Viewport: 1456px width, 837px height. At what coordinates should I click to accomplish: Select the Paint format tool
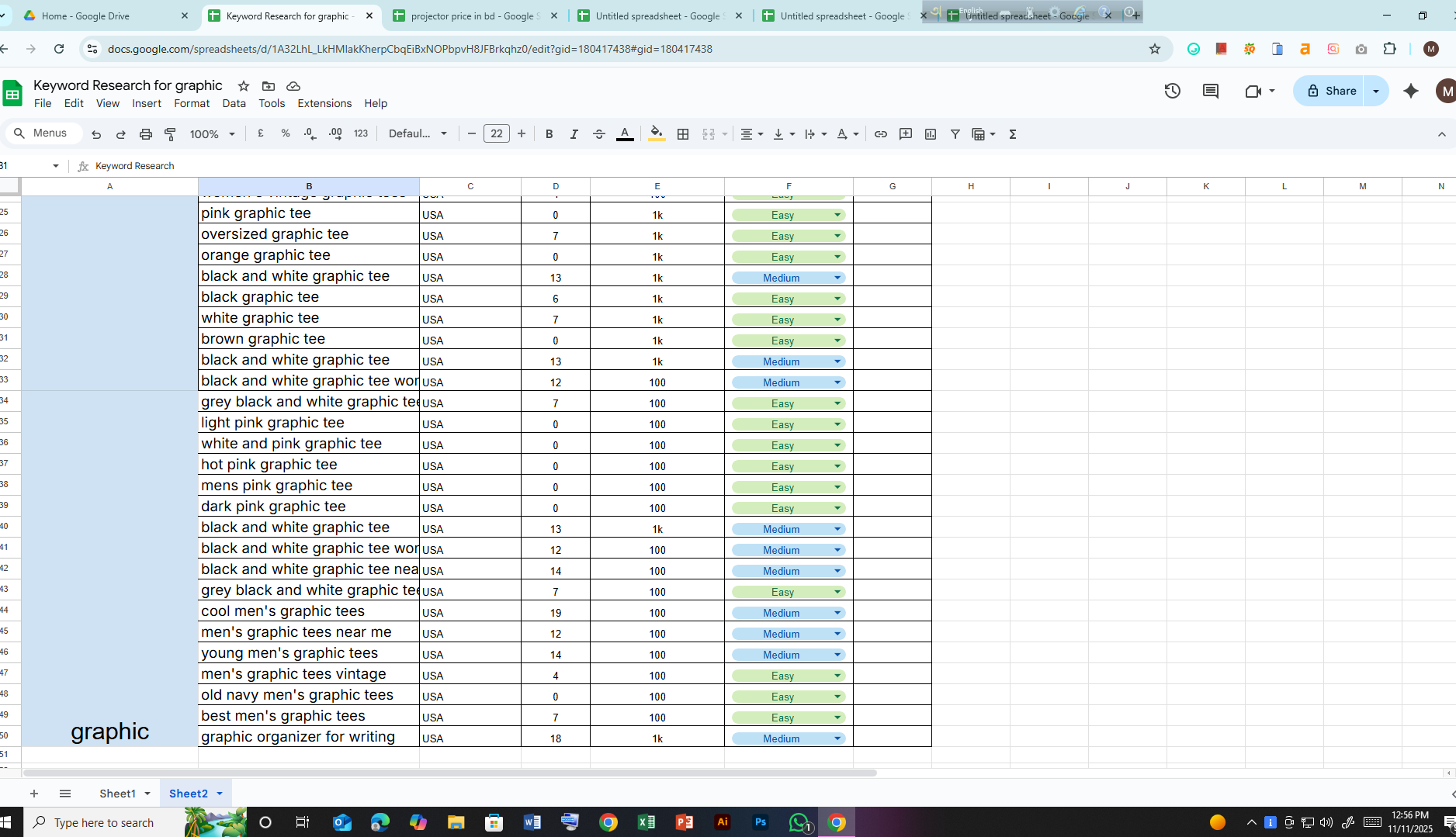(x=170, y=133)
